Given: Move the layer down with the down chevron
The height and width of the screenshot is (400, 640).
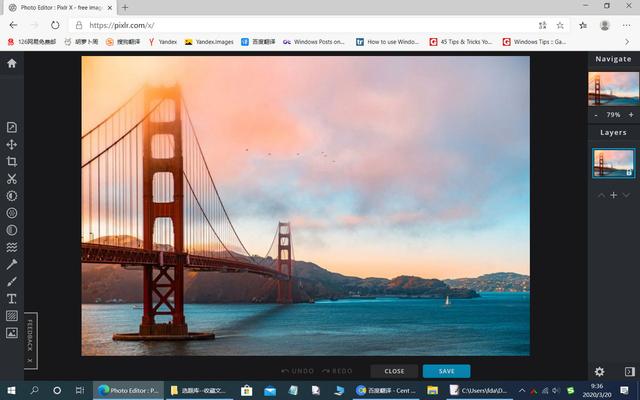Looking at the screenshot, I should tap(627, 195).
